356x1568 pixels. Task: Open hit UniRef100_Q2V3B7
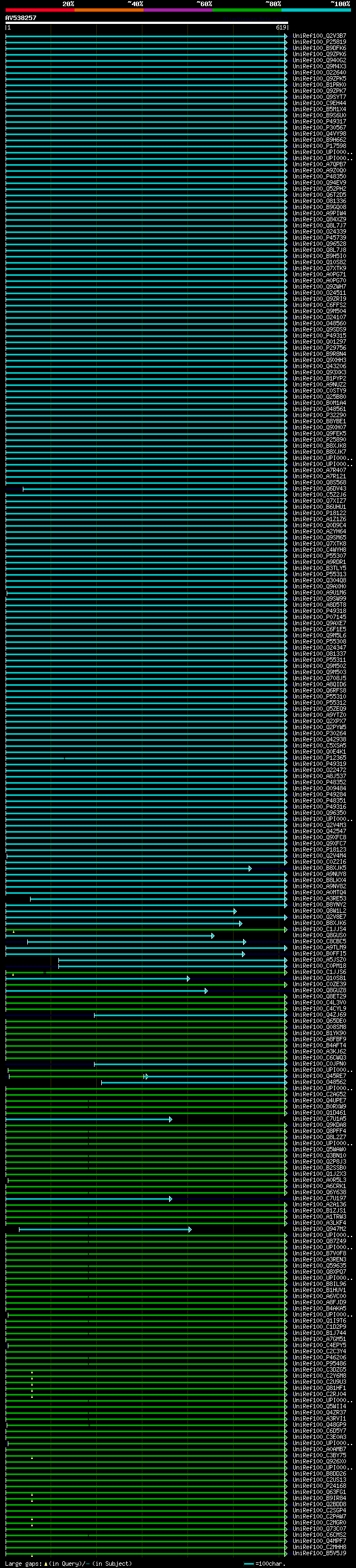319,36
